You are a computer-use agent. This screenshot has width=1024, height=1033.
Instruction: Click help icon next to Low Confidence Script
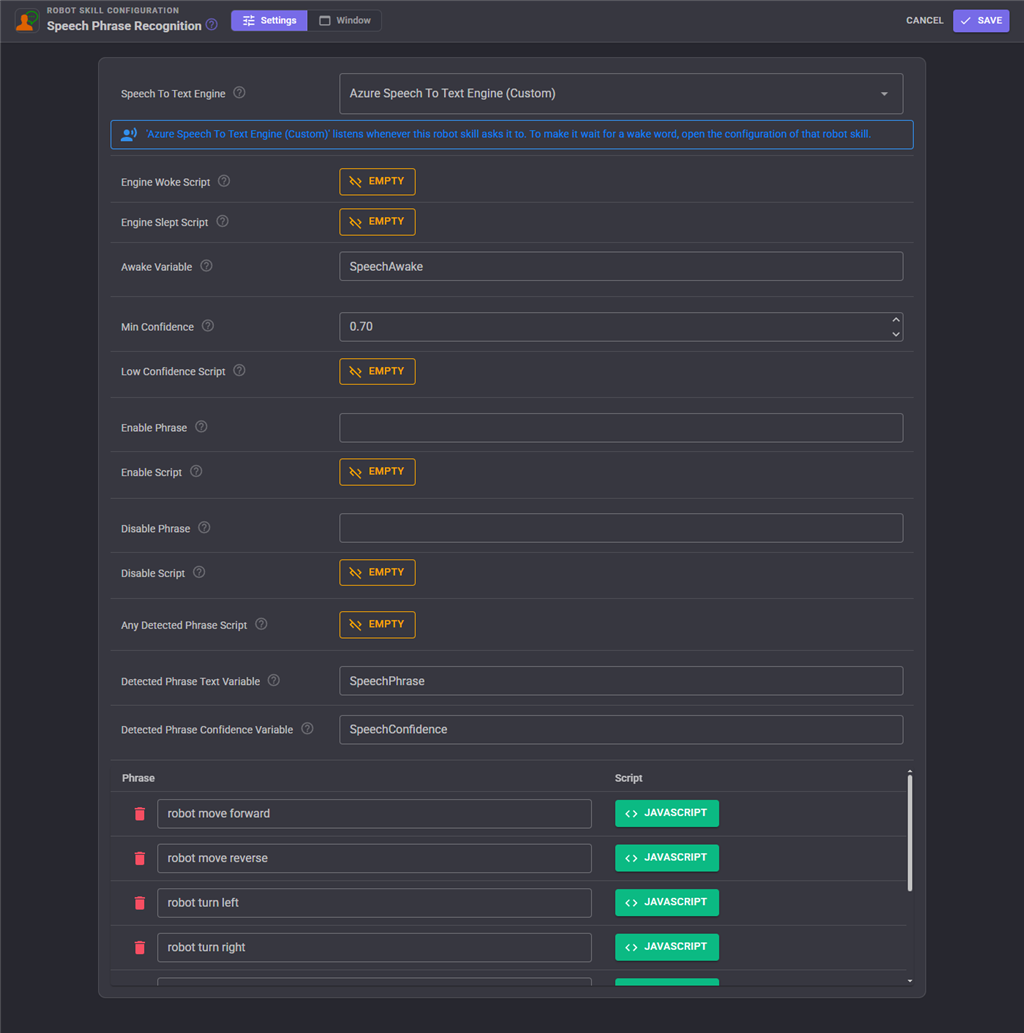pyautogui.click(x=239, y=371)
